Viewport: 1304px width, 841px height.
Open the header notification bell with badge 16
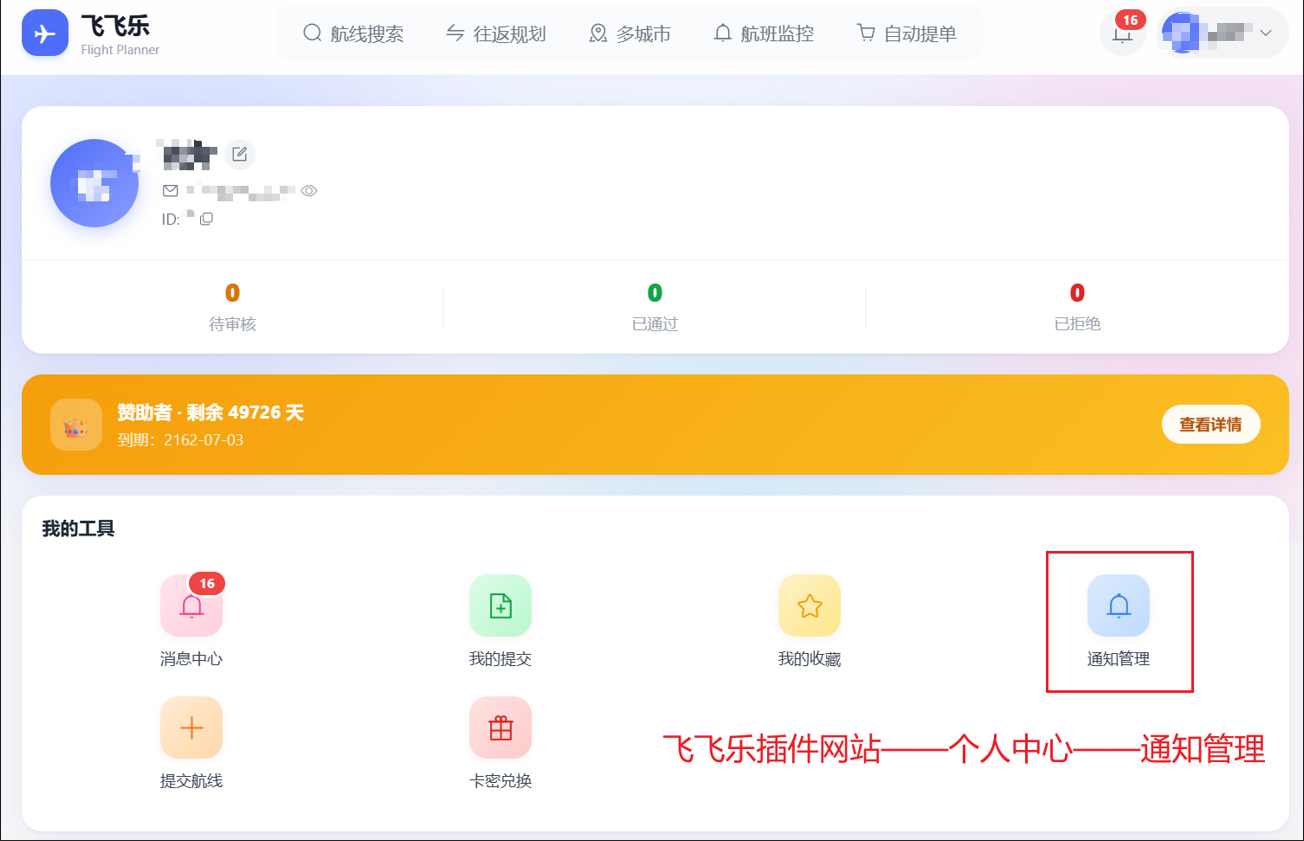pyautogui.click(x=1123, y=33)
